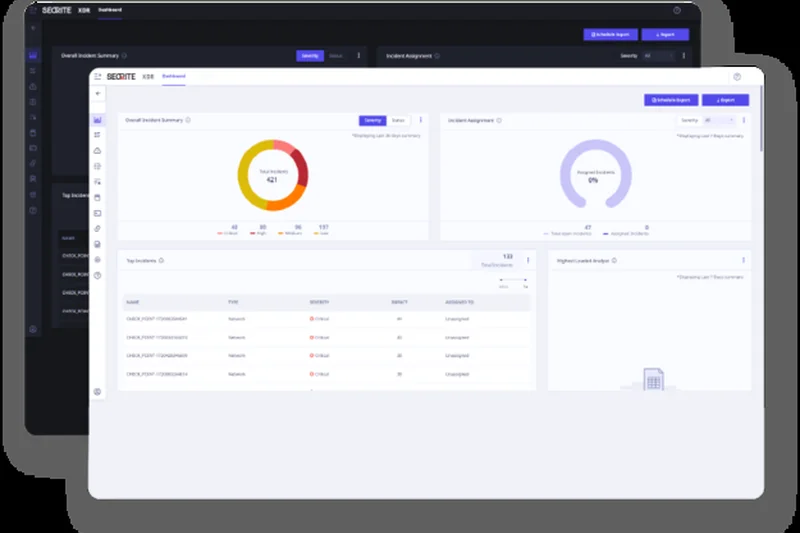Show info for Overall Incident Summary in the light window
Viewport: 800px width, 533px height.
click(188, 120)
